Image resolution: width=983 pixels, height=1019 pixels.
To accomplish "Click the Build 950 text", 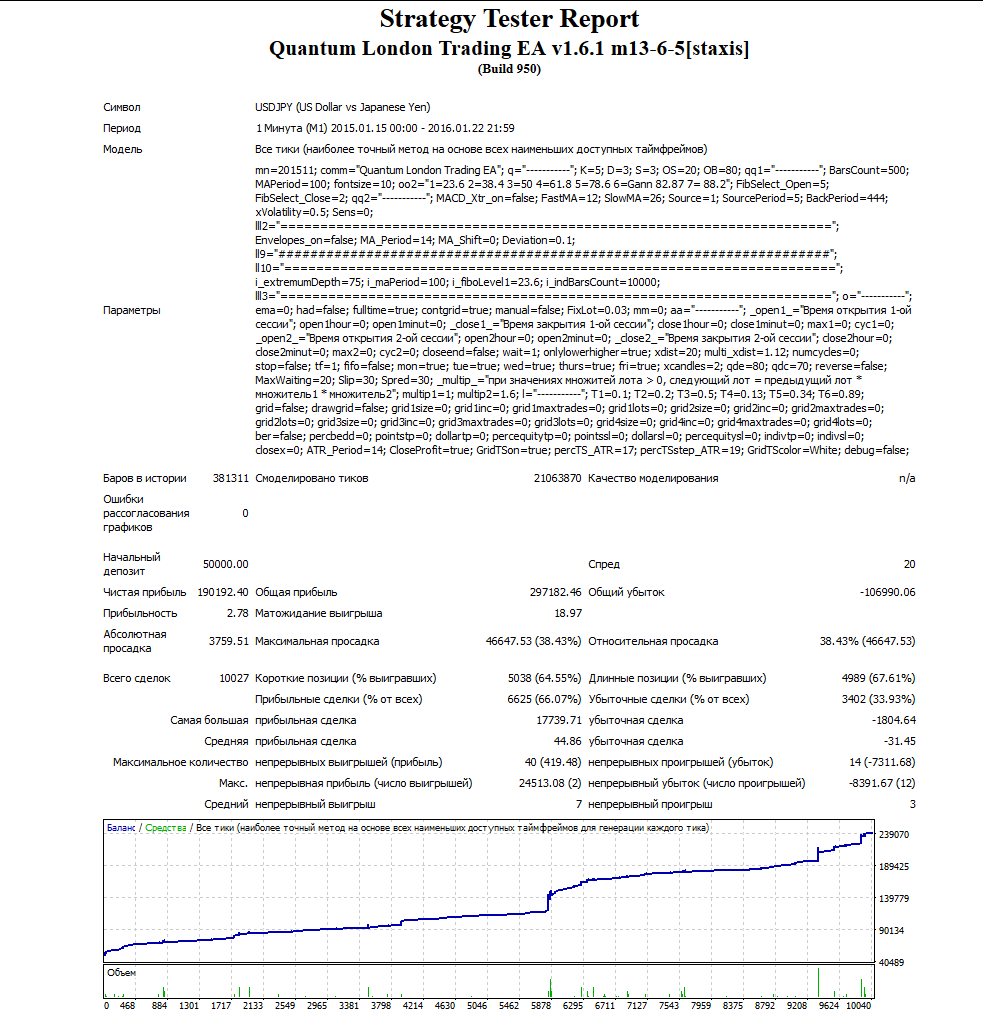I will pos(509,69).
